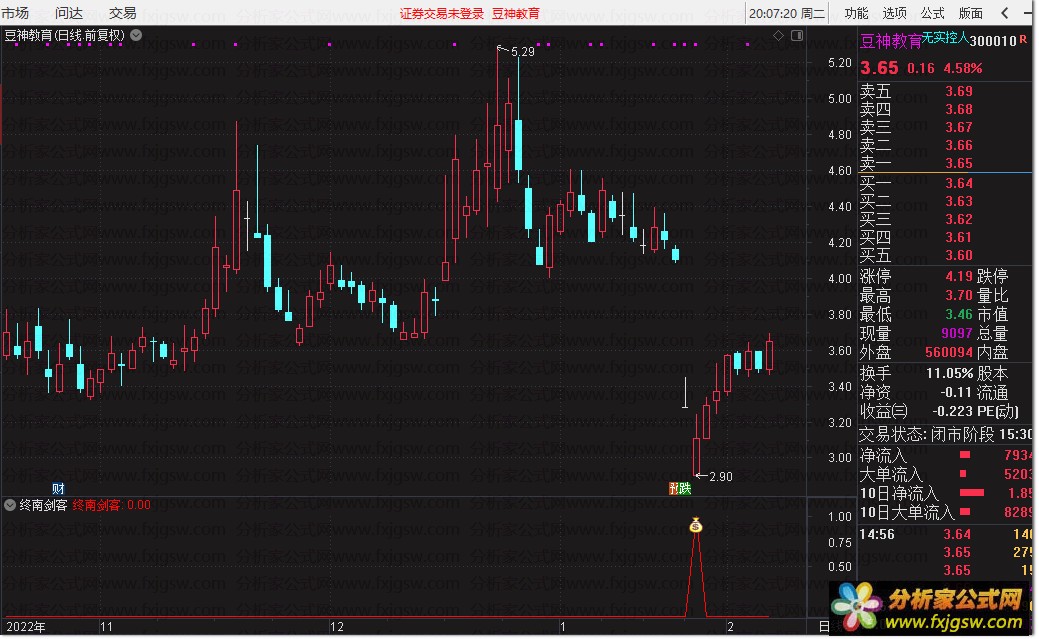Click the 收益(三) -0.223 value
Screen dimensions: 1039x639
coord(952,411)
